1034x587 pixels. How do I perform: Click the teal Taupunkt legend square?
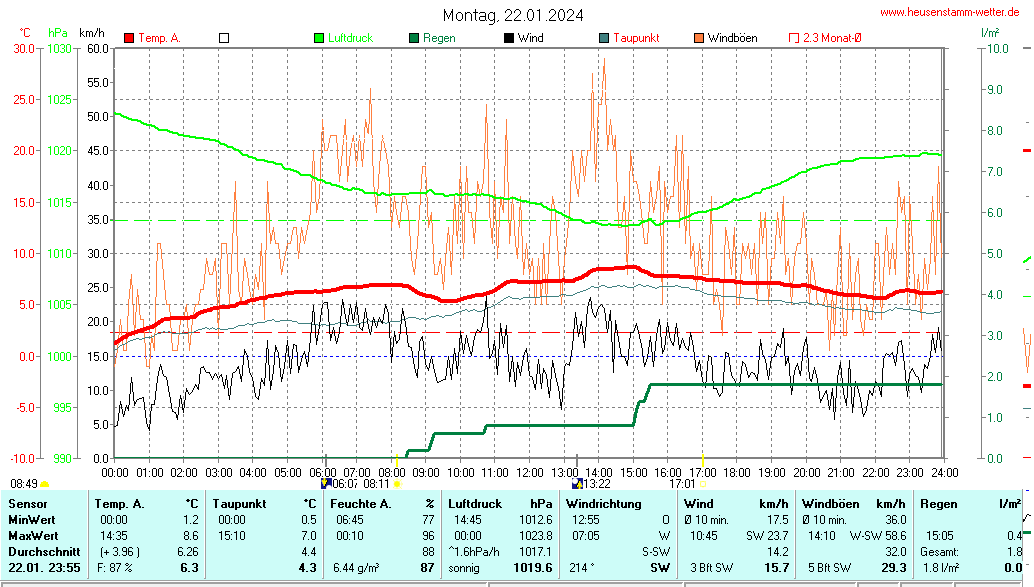pyautogui.click(x=604, y=38)
